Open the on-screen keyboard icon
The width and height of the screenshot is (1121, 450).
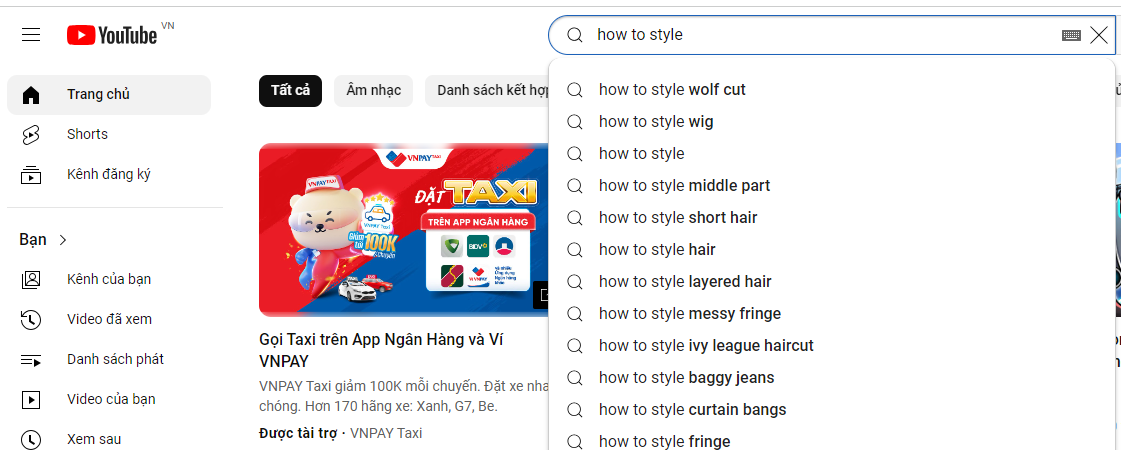(1071, 35)
